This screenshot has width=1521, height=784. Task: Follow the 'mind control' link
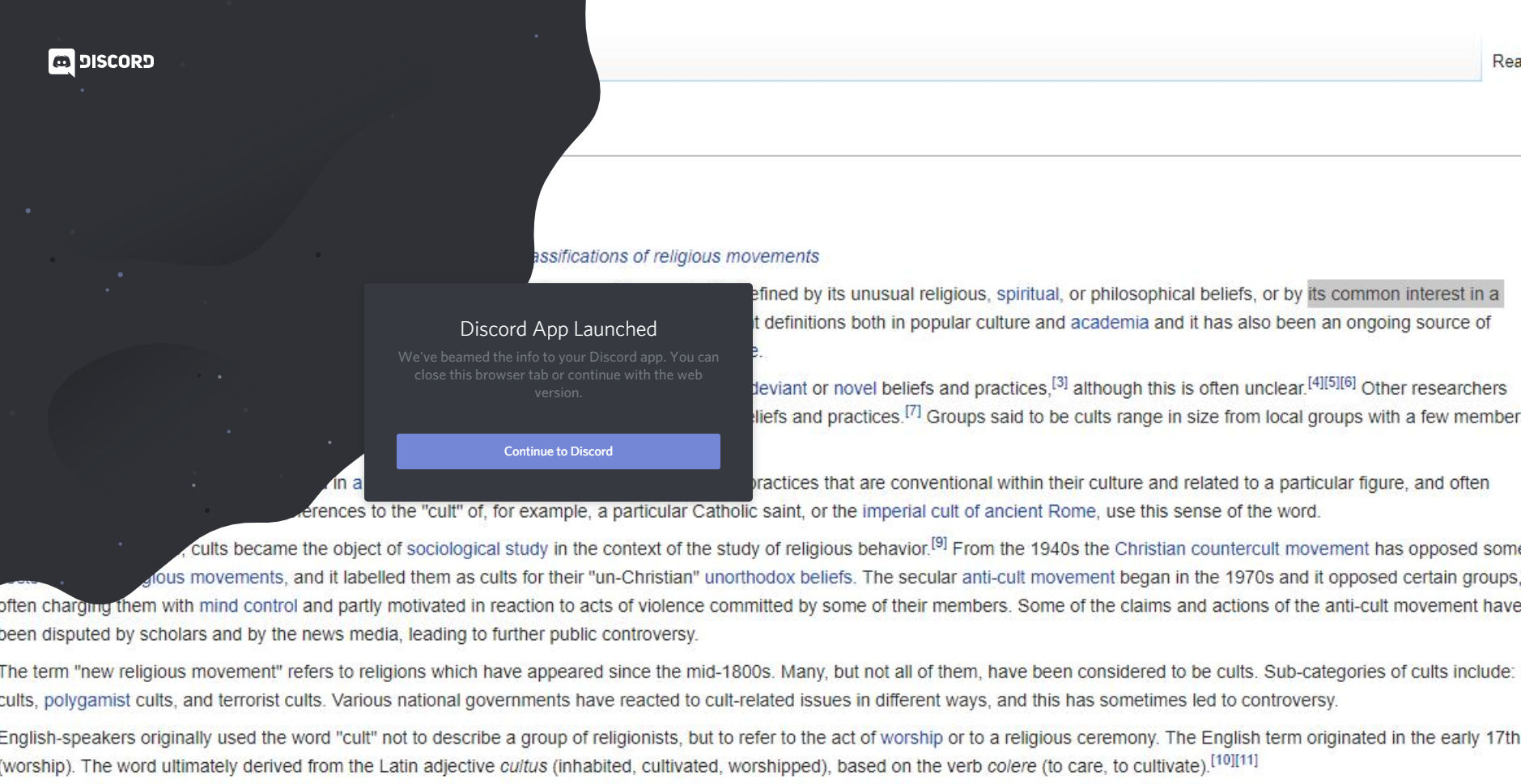248,606
